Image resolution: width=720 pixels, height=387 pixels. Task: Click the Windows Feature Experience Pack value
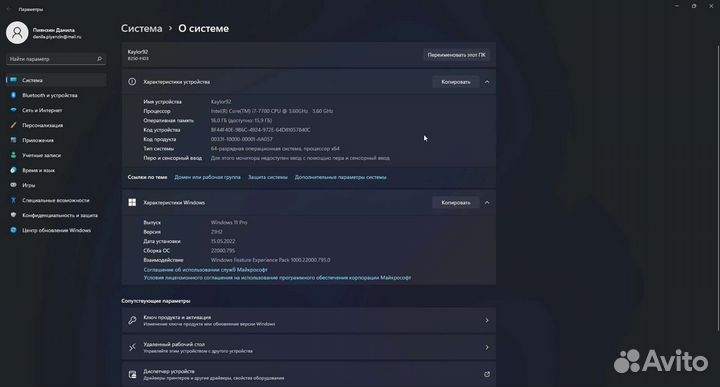tap(270, 260)
